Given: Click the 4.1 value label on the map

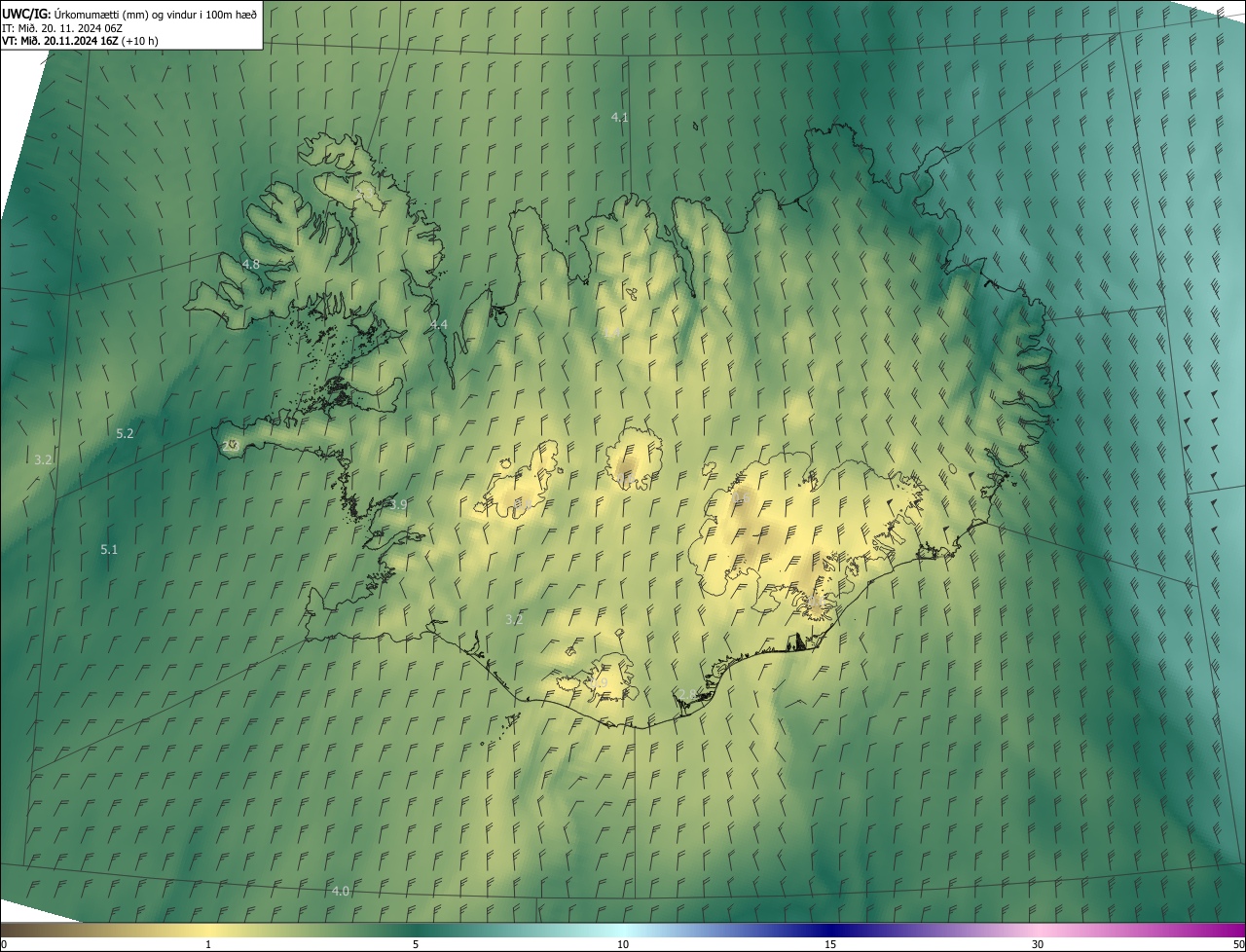Looking at the screenshot, I should click(x=619, y=117).
